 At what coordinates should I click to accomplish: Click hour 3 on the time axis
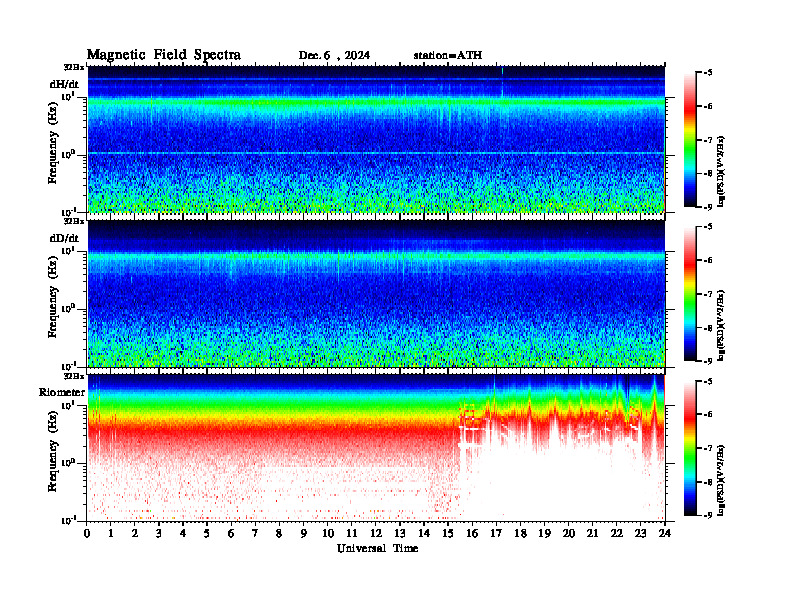[x=159, y=534]
